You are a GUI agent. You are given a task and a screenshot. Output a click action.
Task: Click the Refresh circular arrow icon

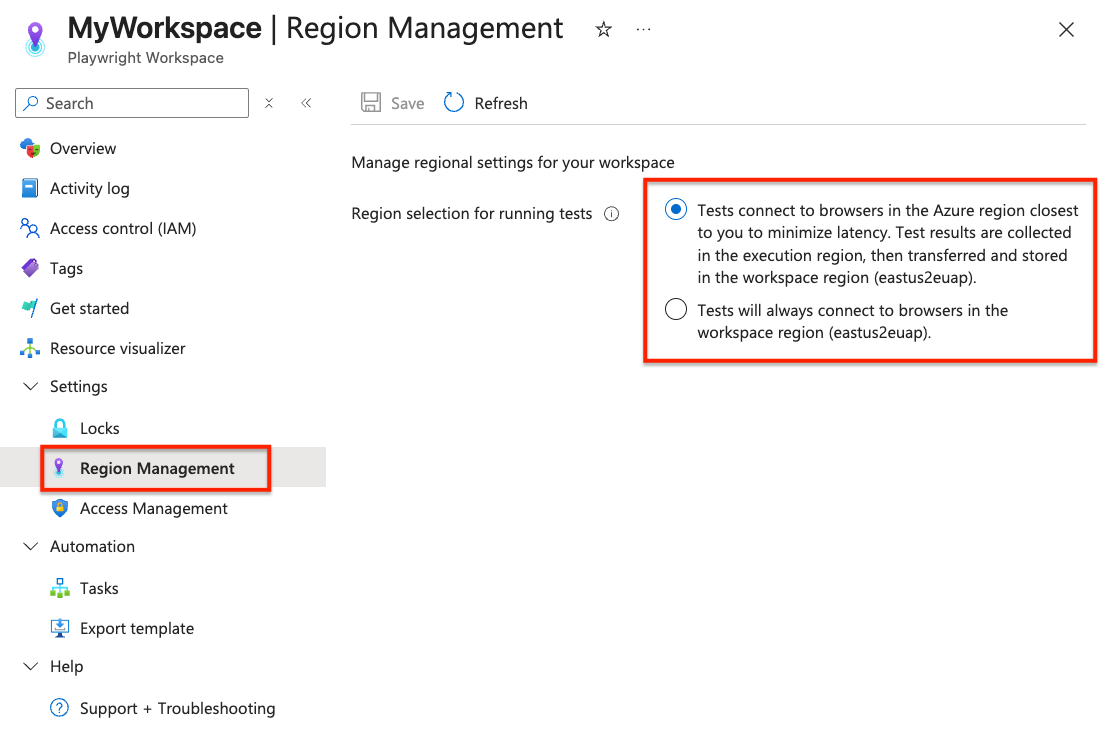(x=454, y=103)
